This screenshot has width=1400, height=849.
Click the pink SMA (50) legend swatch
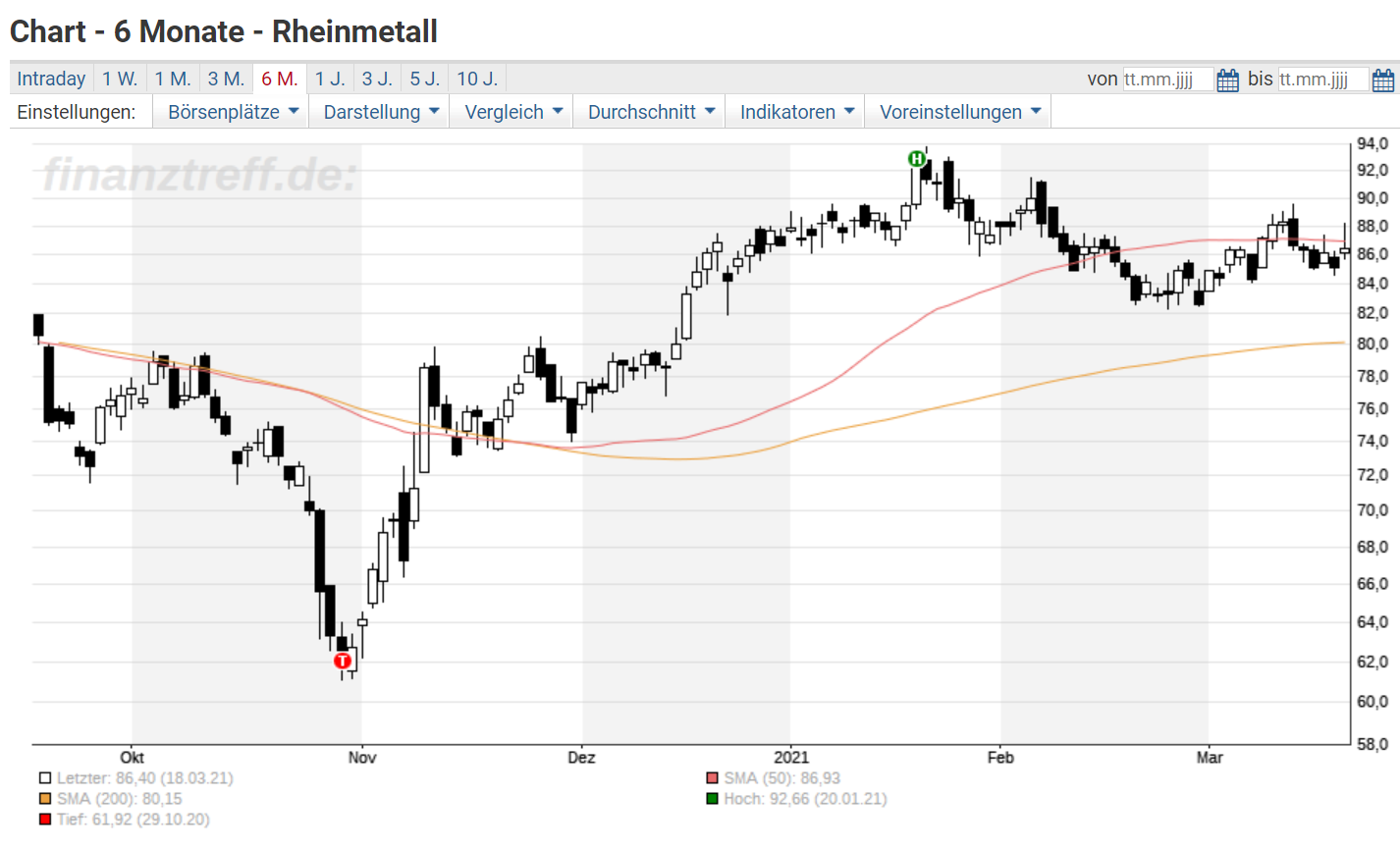click(x=712, y=778)
